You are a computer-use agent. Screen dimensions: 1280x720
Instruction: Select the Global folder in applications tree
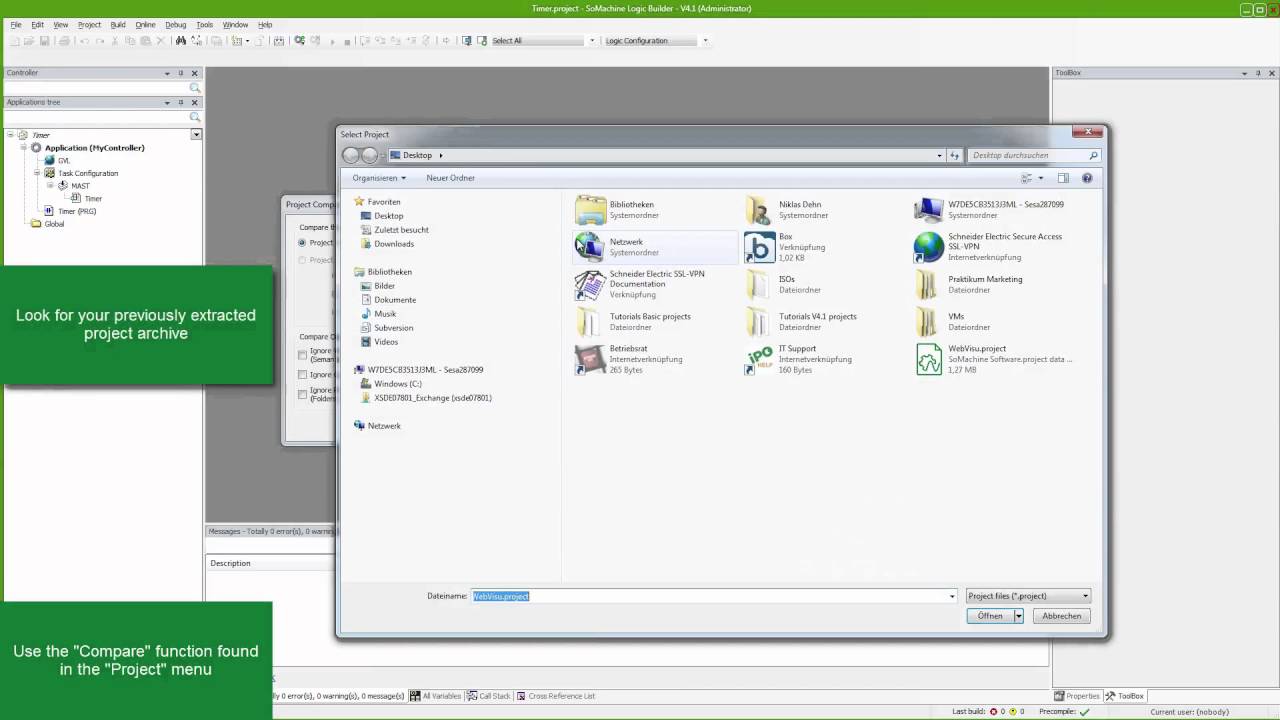tap(54, 224)
